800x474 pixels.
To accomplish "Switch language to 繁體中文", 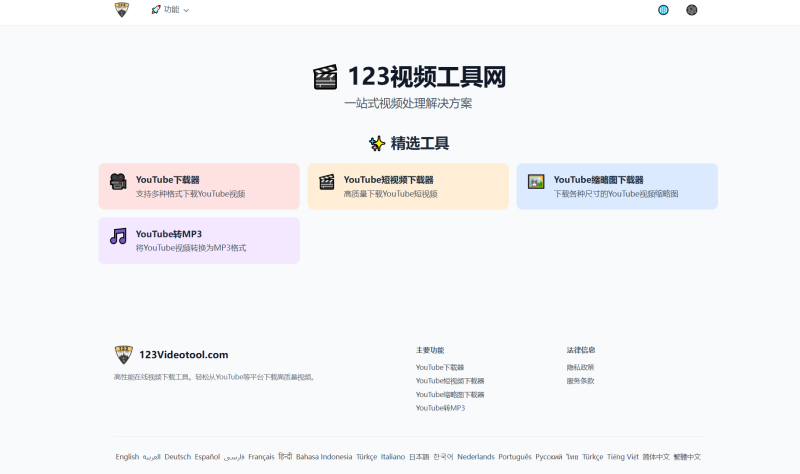I will (x=687, y=457).
